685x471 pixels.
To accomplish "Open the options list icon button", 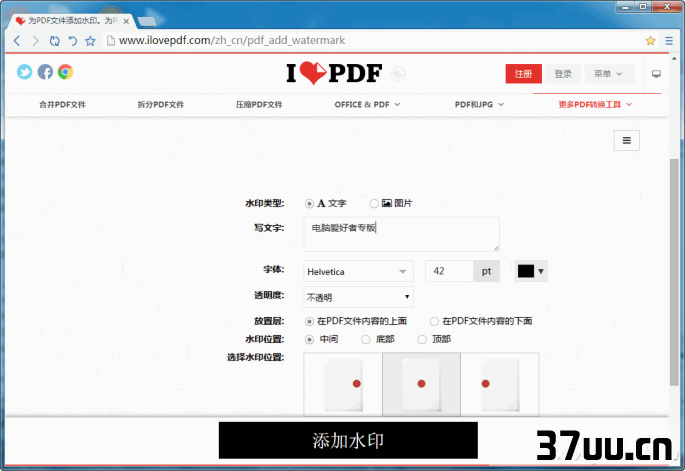I will click(x=626, y=140).
